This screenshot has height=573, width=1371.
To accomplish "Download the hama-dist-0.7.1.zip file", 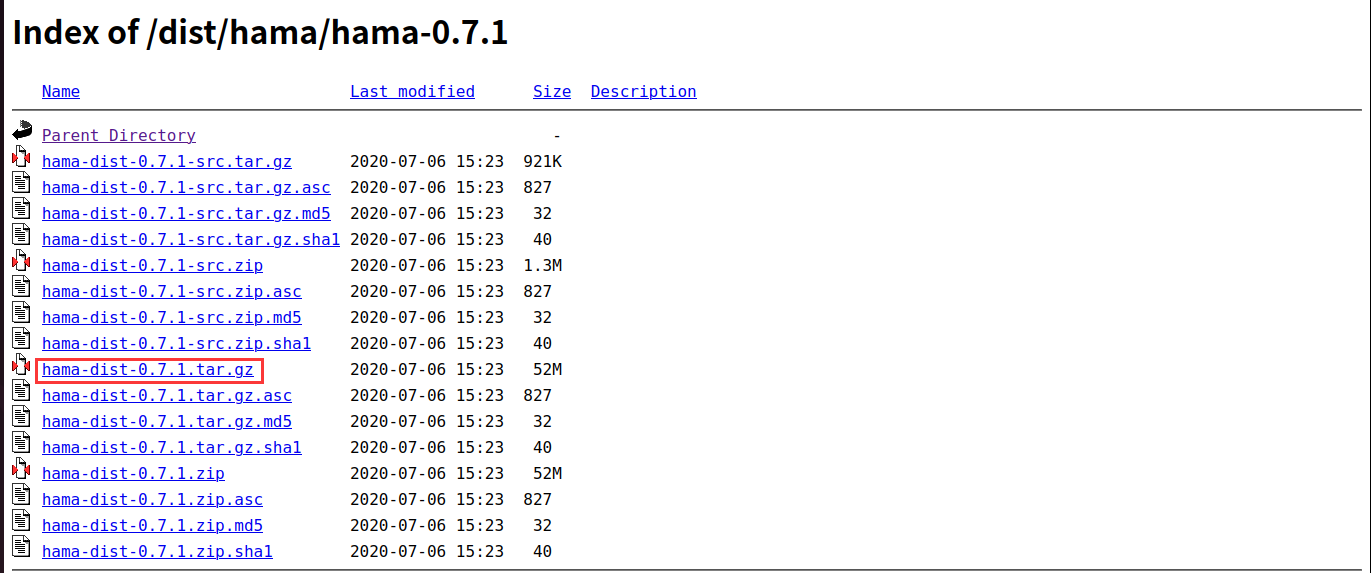I will pyautogui.click(x=133, y=473).
